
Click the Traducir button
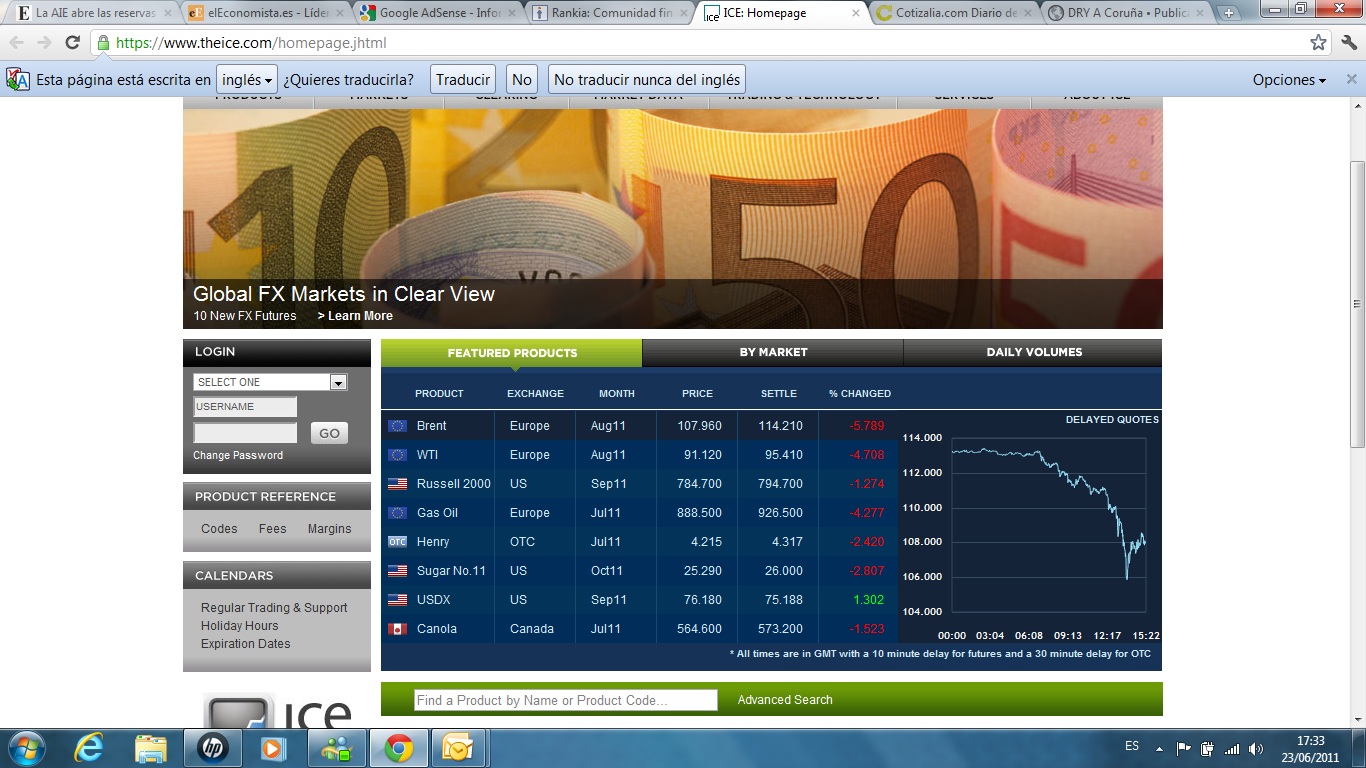click(463, 80)
